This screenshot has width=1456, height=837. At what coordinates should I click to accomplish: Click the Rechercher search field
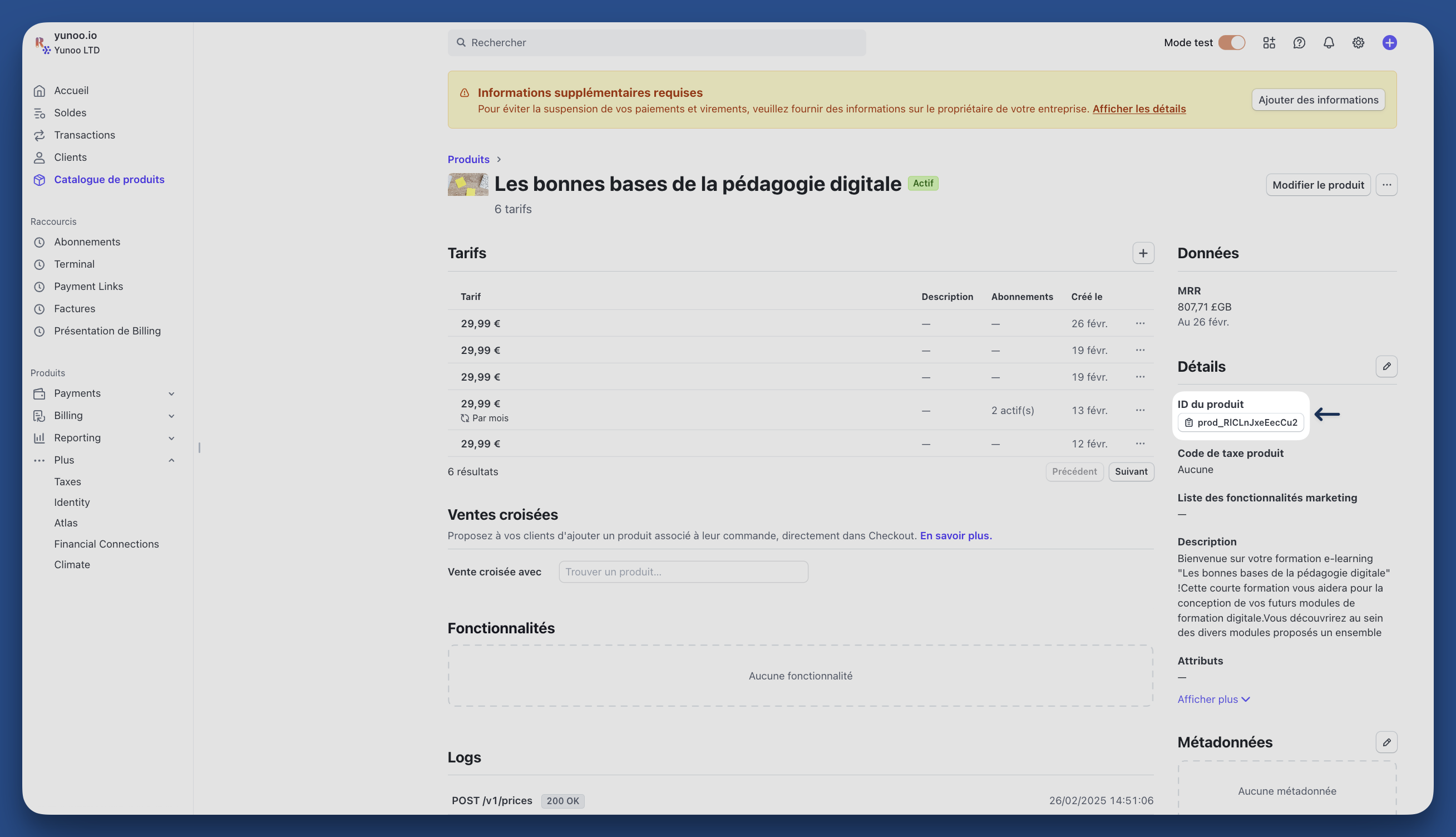pyautogui.click(x=656, y=42)
